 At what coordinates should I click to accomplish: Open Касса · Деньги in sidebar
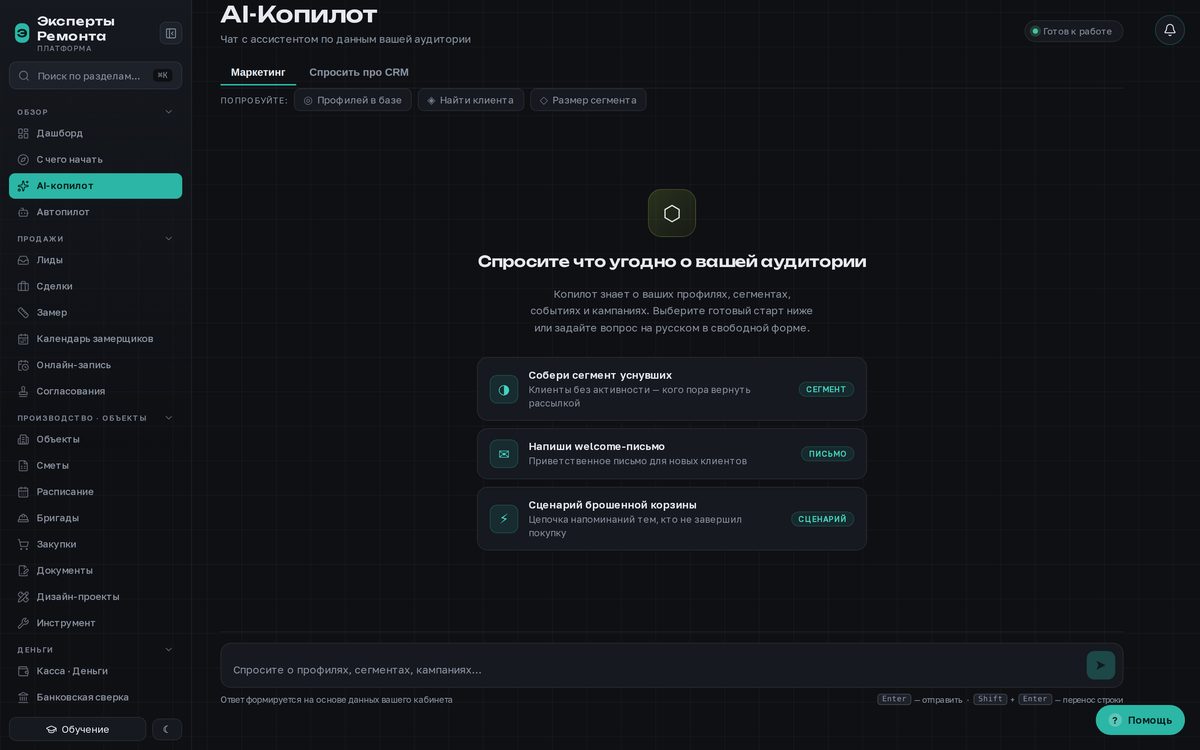(96, 671)
